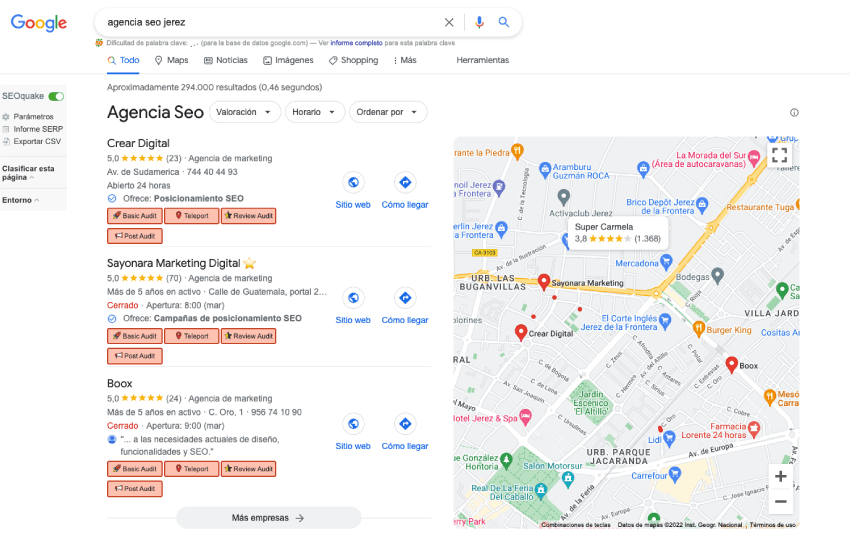Open the Valoración filter dropdown

244,112
